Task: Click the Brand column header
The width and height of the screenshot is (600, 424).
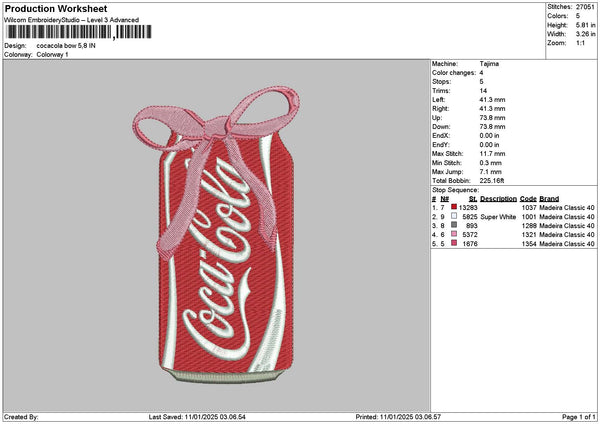Action: [x=548, y=198]
